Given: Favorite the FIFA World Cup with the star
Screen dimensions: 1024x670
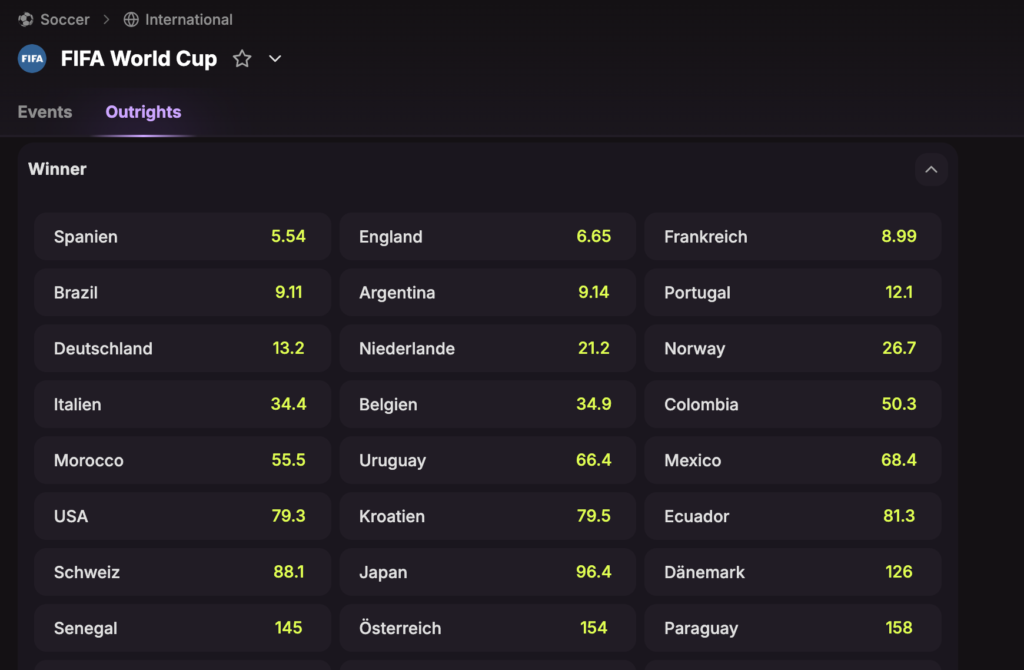Looking at the screenshot, I should tap(241, 59).
